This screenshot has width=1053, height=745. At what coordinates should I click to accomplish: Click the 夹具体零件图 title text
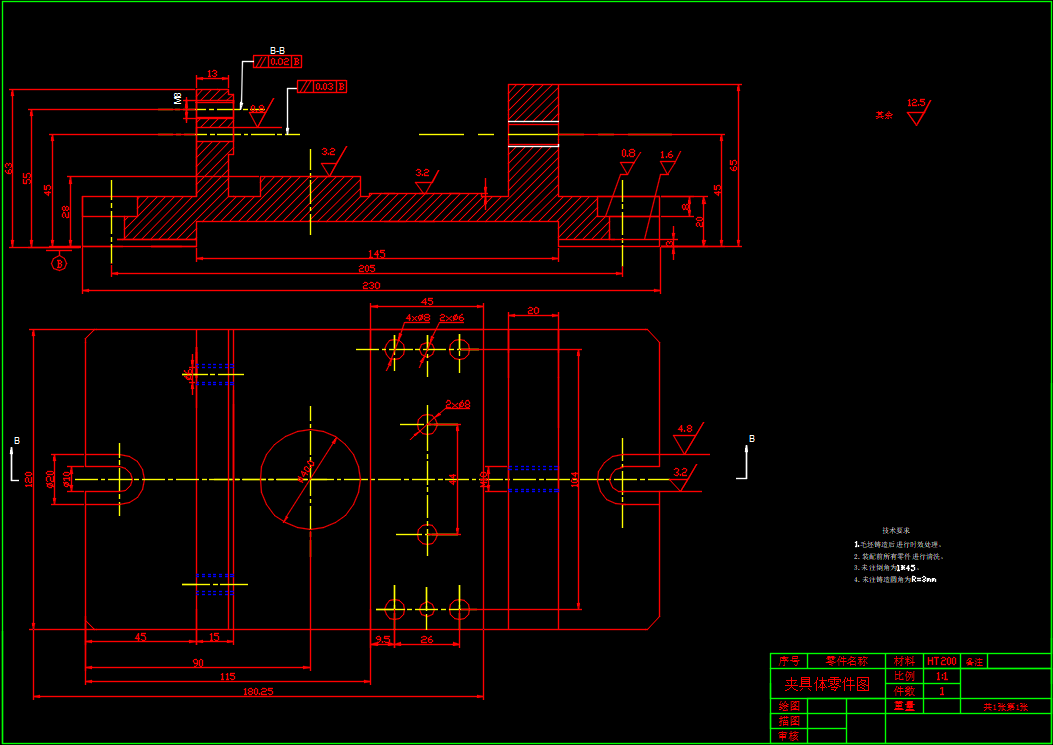pyautogui.click(x=827, y=685)
